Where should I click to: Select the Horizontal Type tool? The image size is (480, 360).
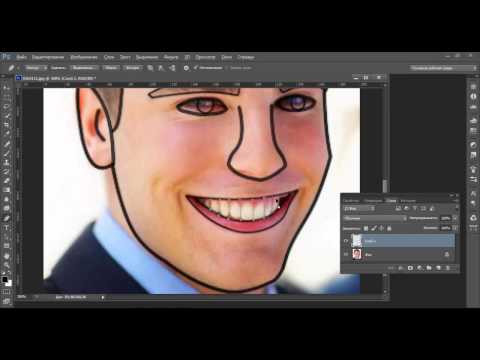6,228
